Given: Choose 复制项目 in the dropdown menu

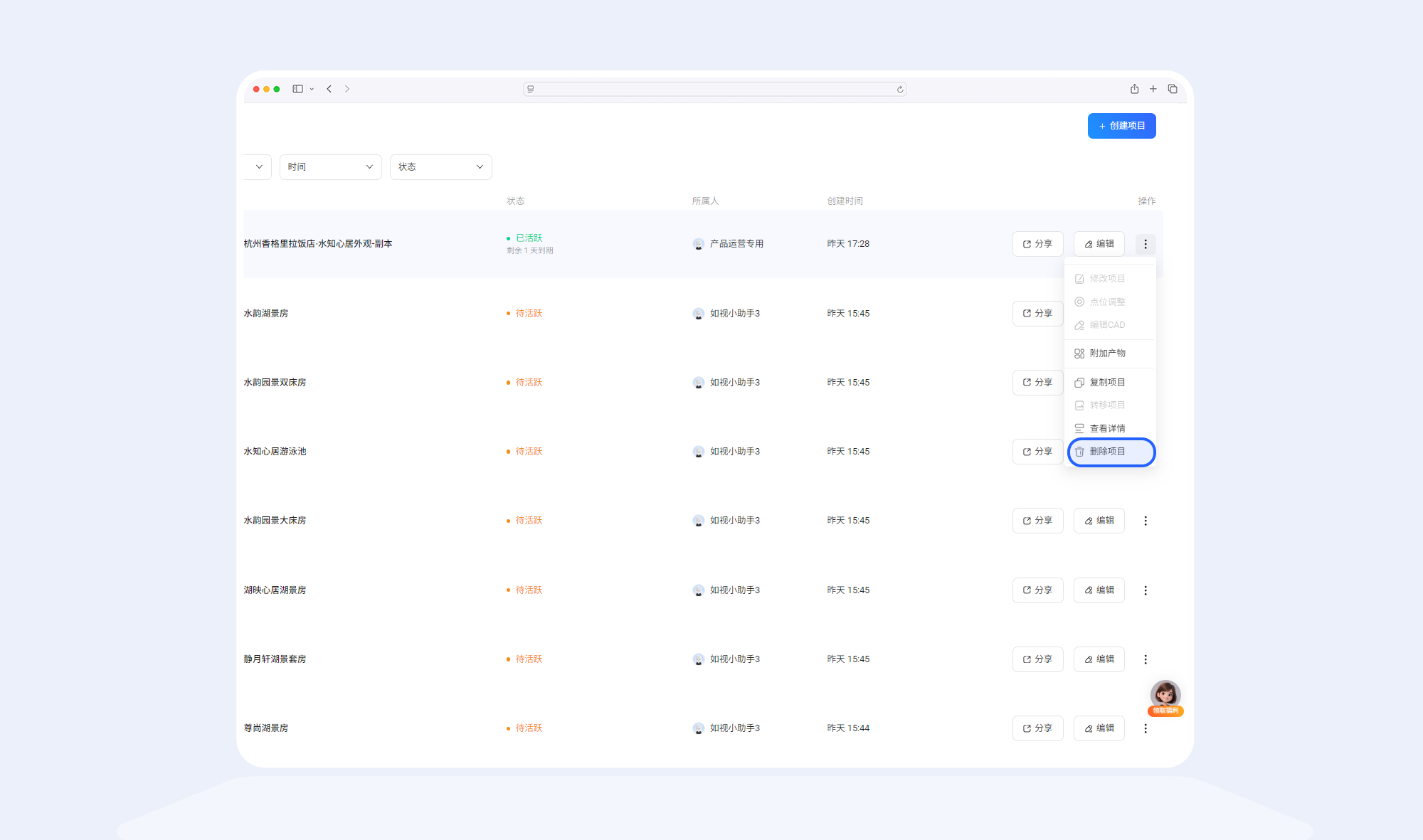Looking at the screenshot, I should (1107, 383).
